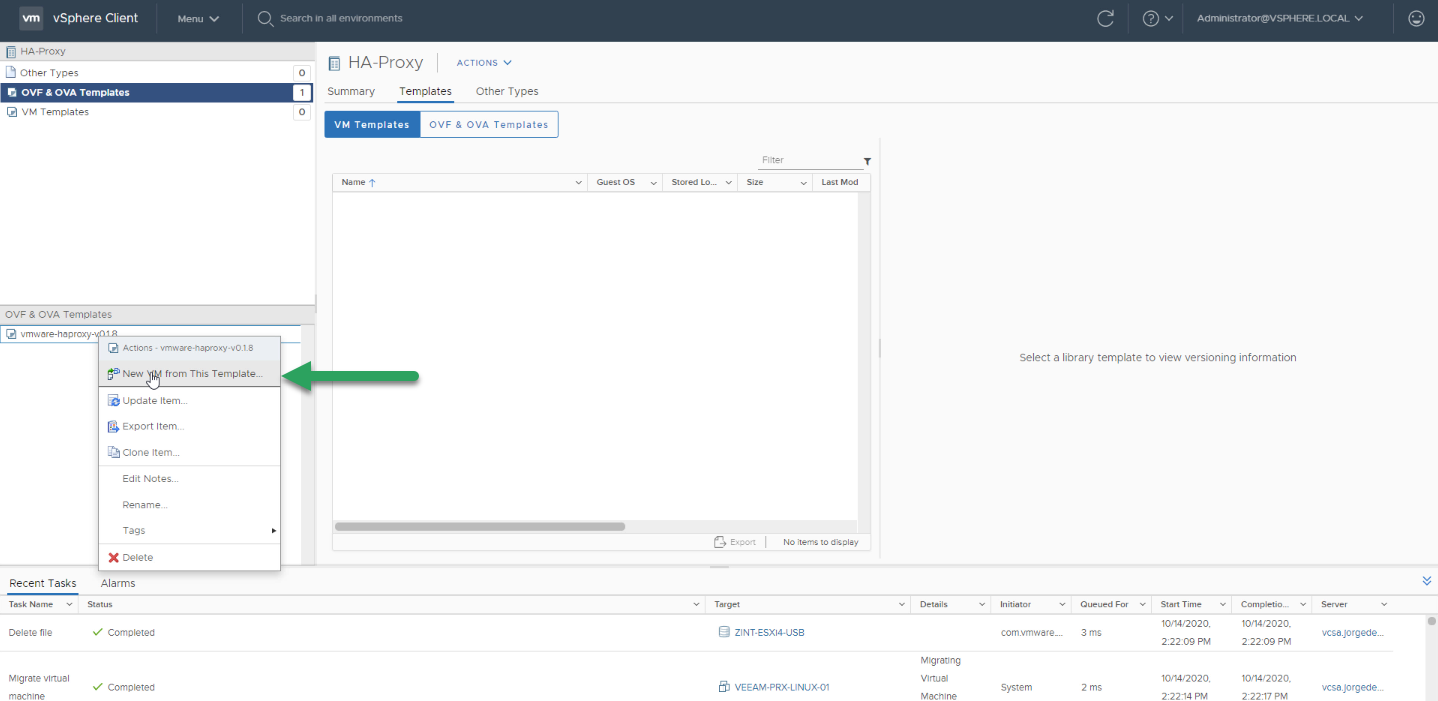Click the ZINT-ESXI4-USB datastore icon

[724, 632]
